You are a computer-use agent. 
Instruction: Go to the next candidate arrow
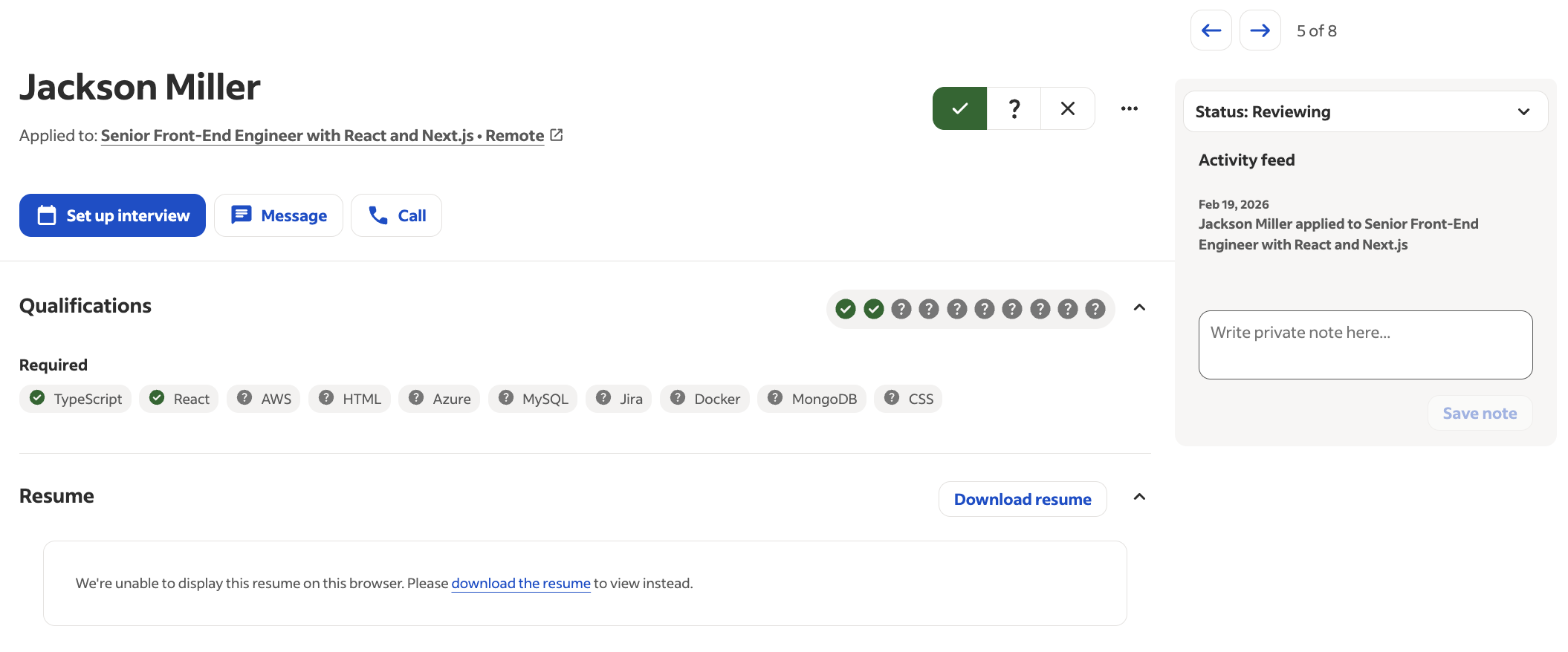1260,30
